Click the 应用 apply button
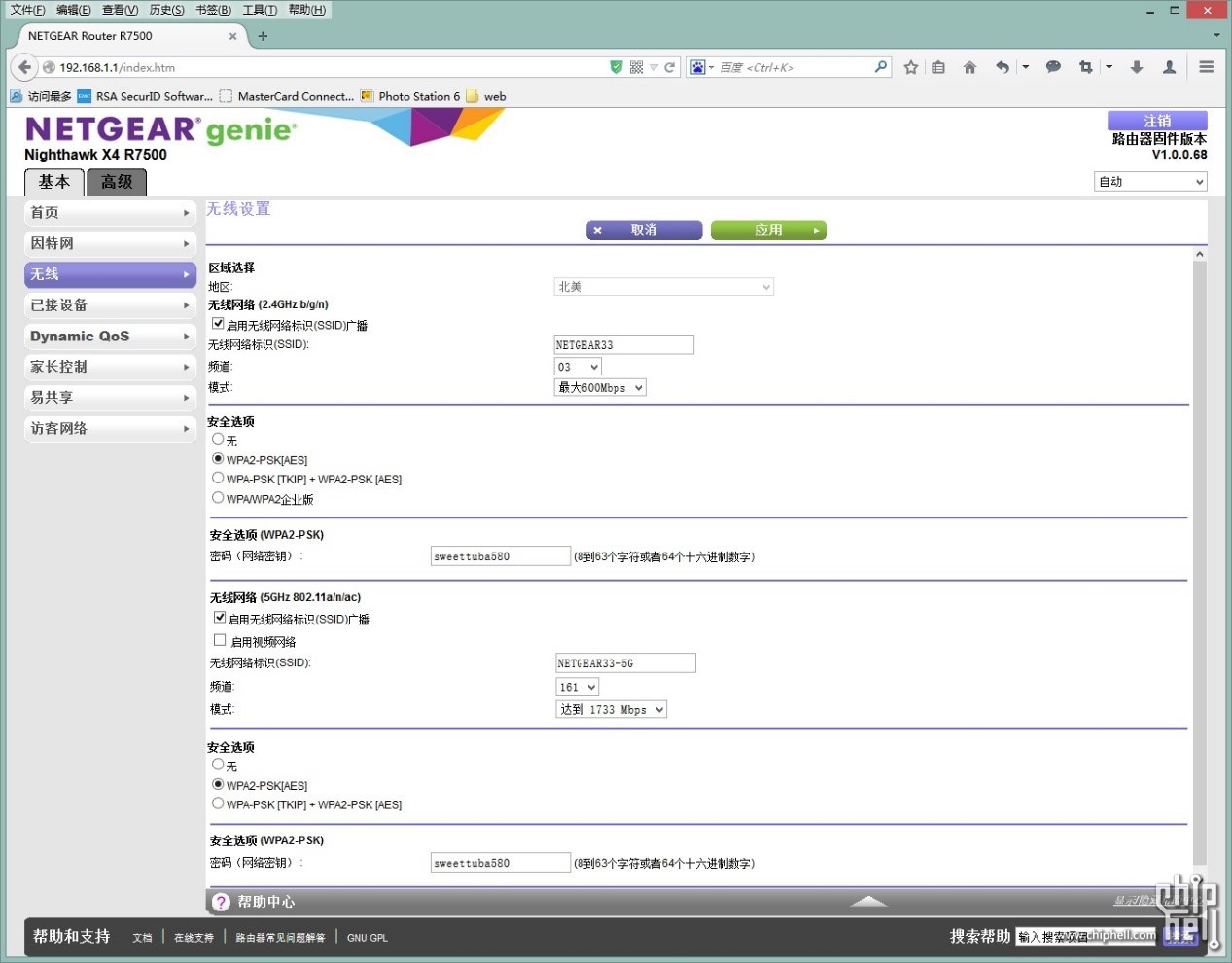 [x=768, y=231]
